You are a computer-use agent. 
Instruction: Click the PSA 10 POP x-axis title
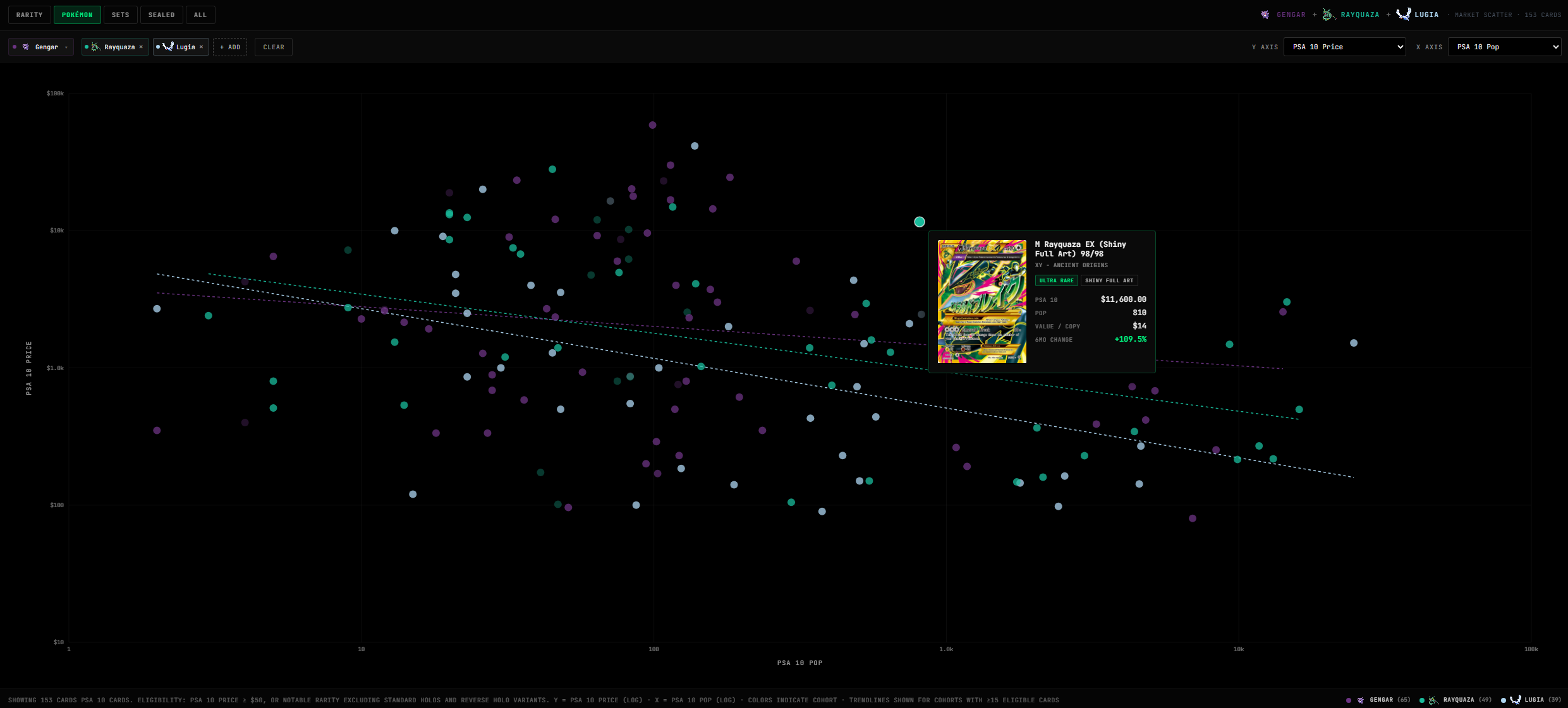tap(799, 663)
